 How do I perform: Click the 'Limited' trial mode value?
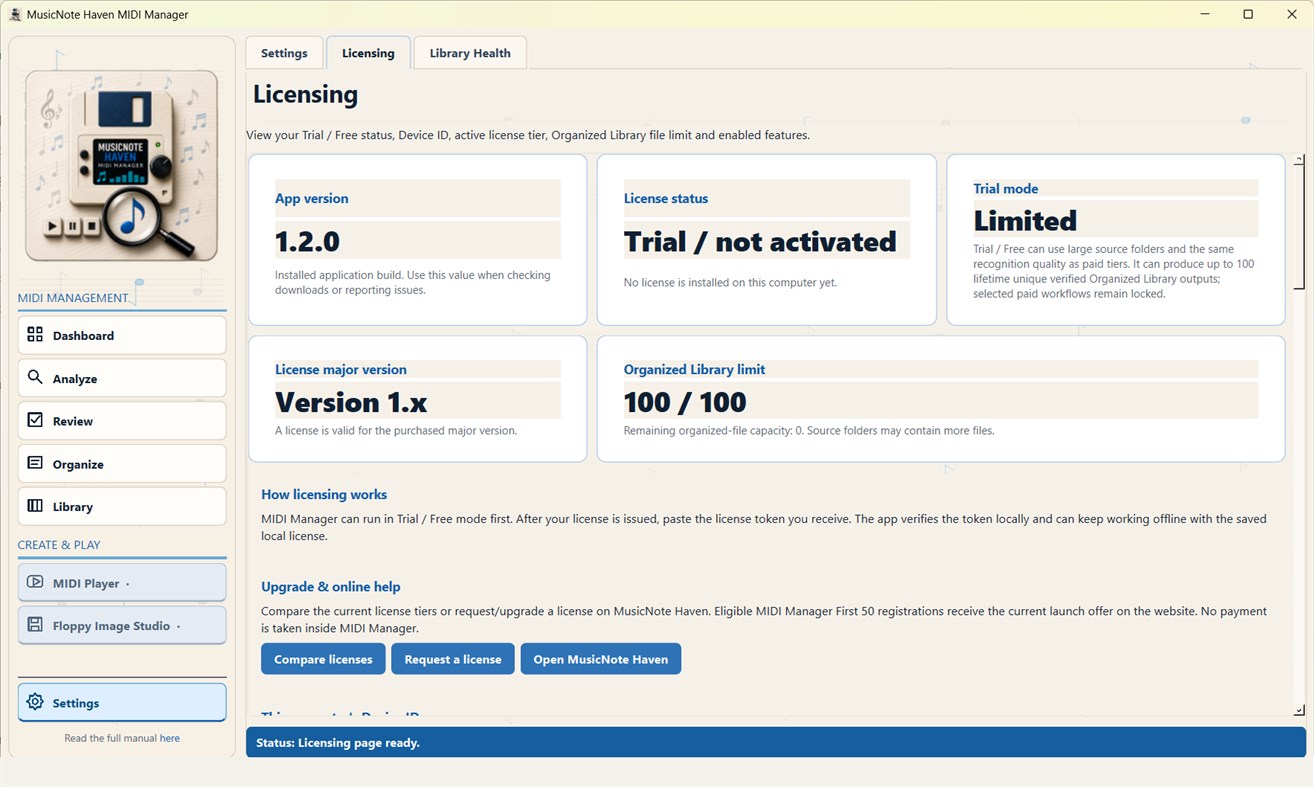[1025, 220]
